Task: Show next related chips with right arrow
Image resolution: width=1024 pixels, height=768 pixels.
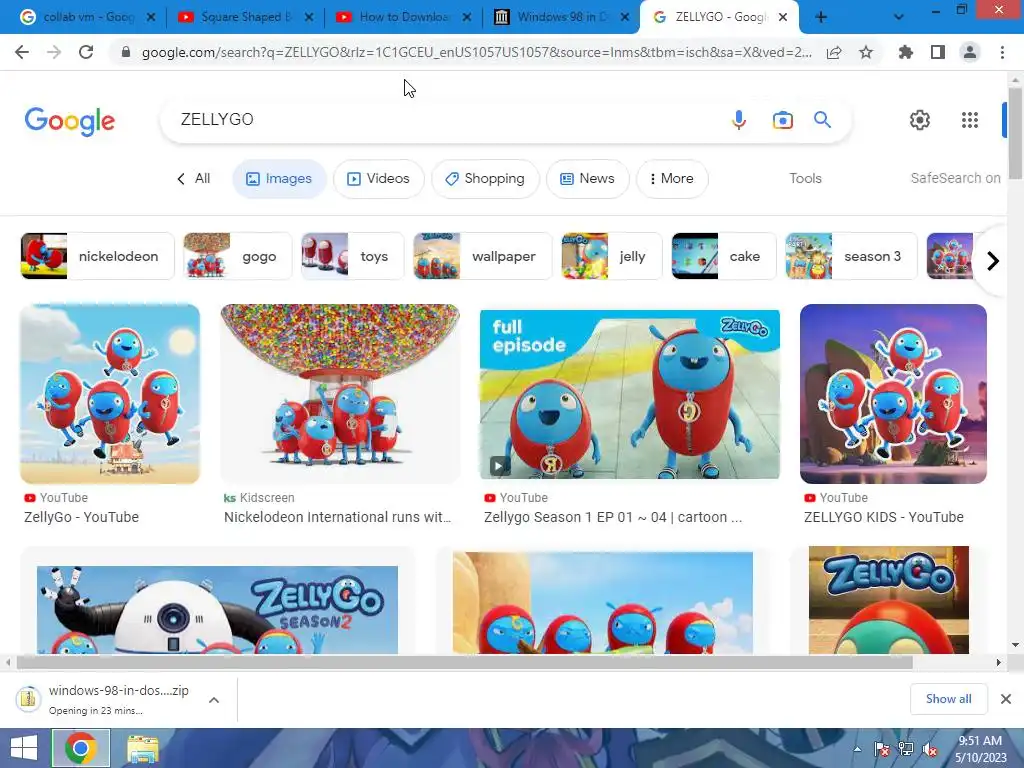Action: pyautogui.click(x=993, y=261)
